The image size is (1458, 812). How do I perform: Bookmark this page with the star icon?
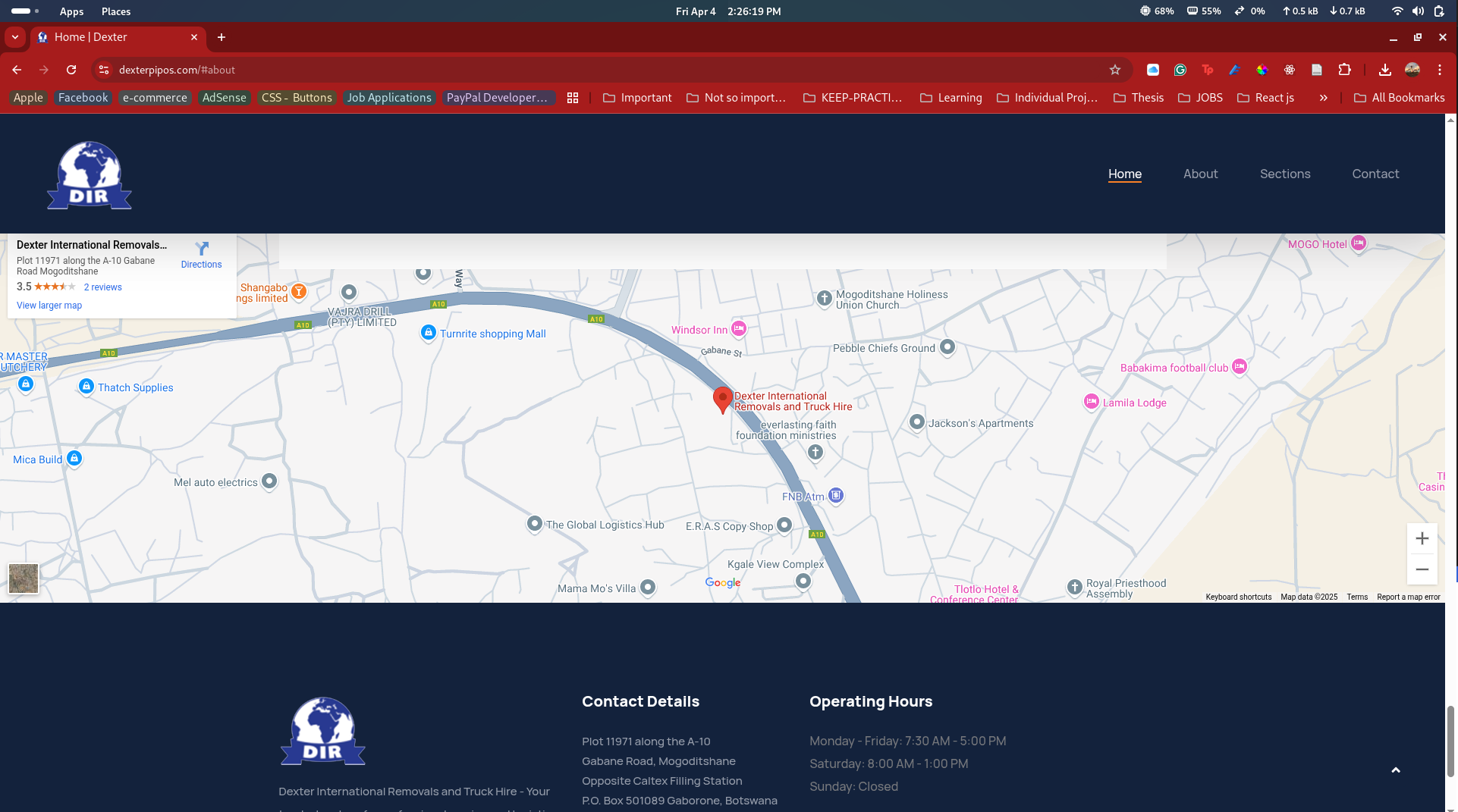click(x=1114, y=70)
